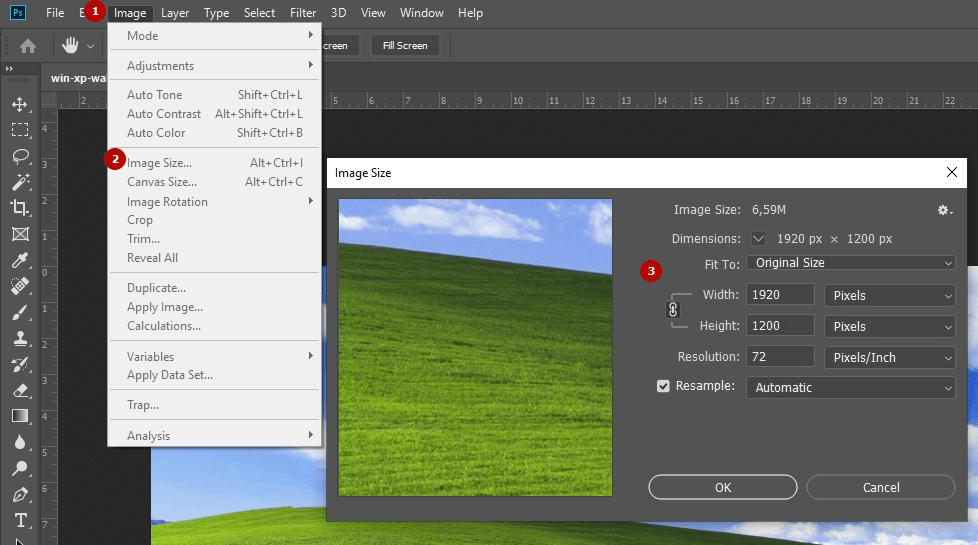Screen dimensions: 978x545
Task: Toggle the constrain proportions chain link
Action: pos(672,310)
